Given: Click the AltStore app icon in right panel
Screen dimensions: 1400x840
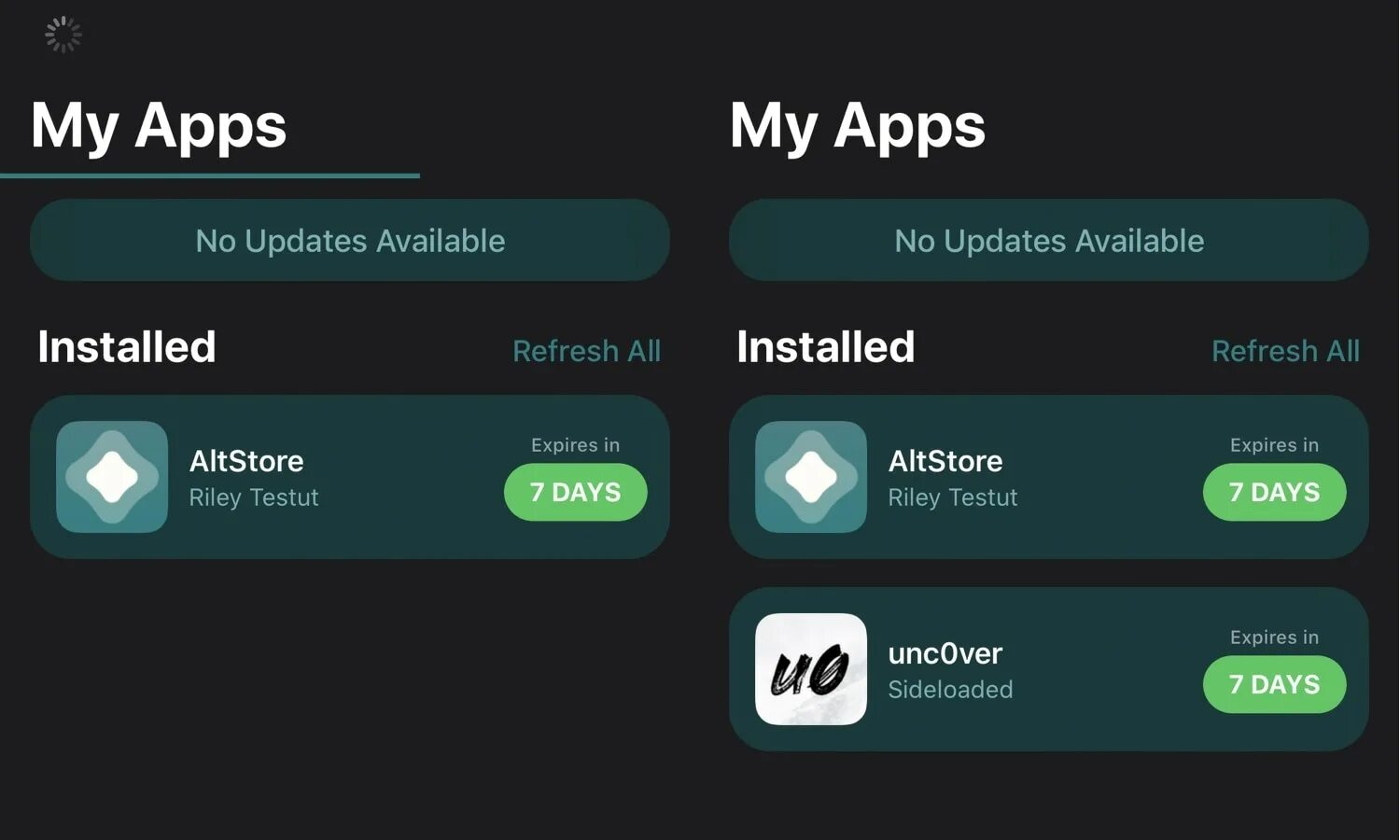Looking at the screenshot, I should (x=811, y=477).
